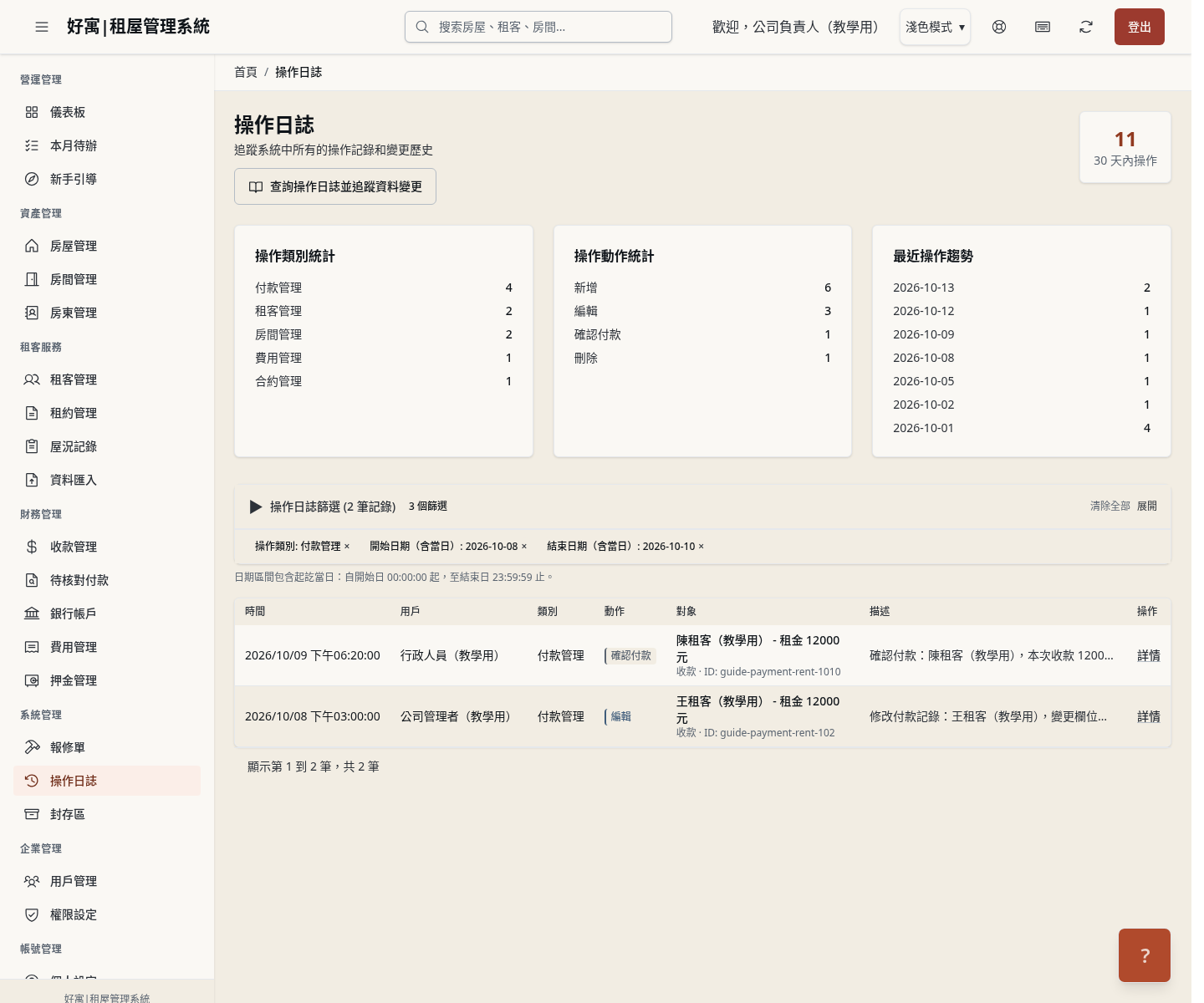Screen dimensions: 1204x1003
Task: Open 查詢操作日誌並追蹤資料變更 guide button
Action: click(335, 186)
